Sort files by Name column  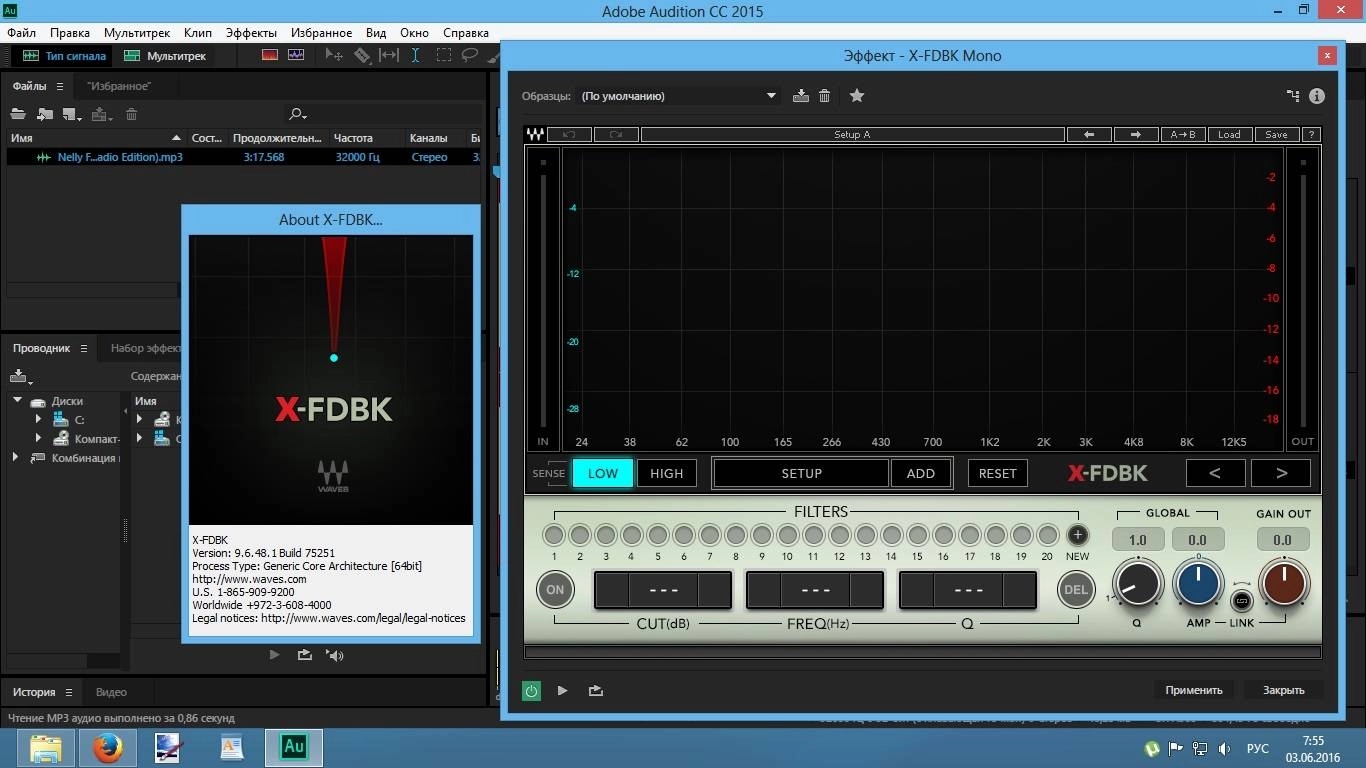96,138
